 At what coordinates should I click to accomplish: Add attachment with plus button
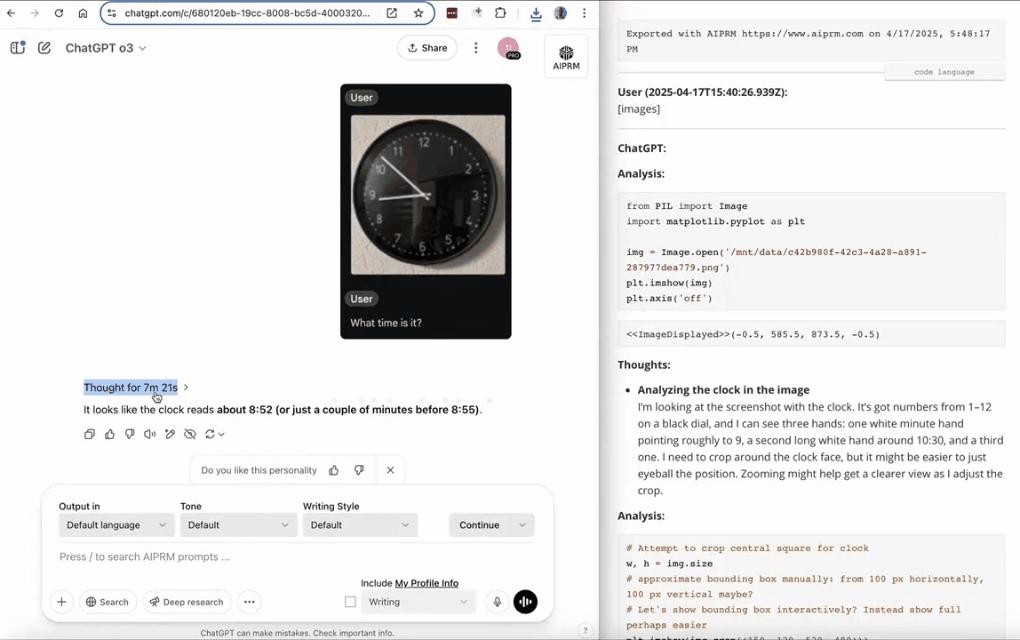[61, 602]
